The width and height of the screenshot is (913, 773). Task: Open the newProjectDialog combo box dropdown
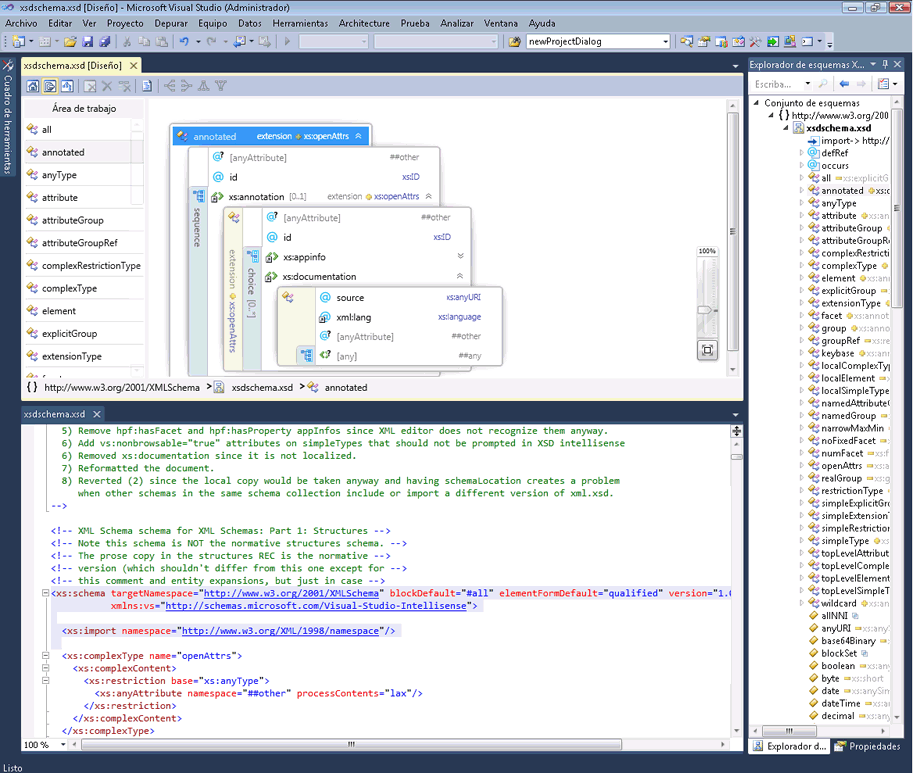coord(666,41)
